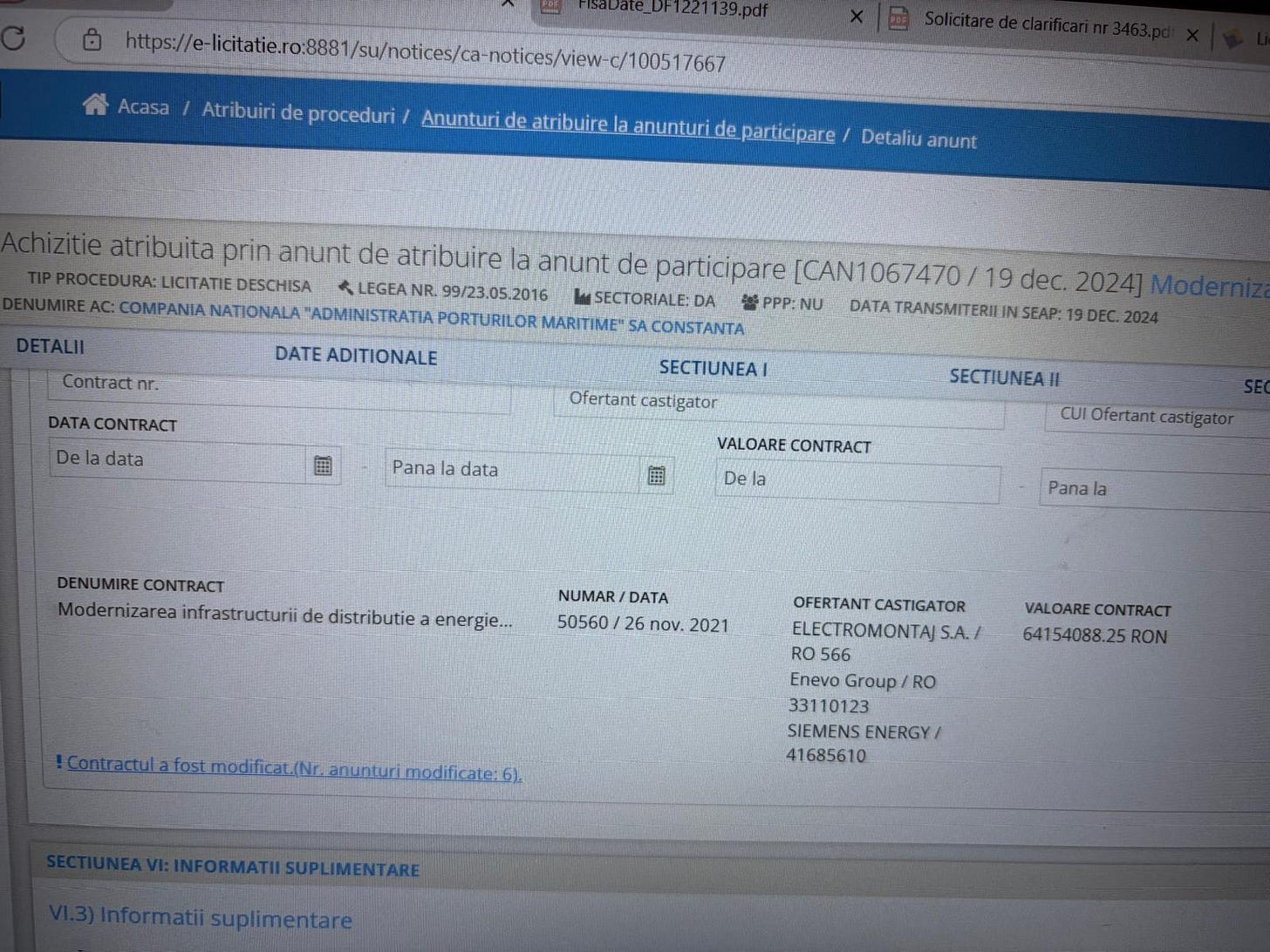Click the Acasa home icon

point(95,105)
